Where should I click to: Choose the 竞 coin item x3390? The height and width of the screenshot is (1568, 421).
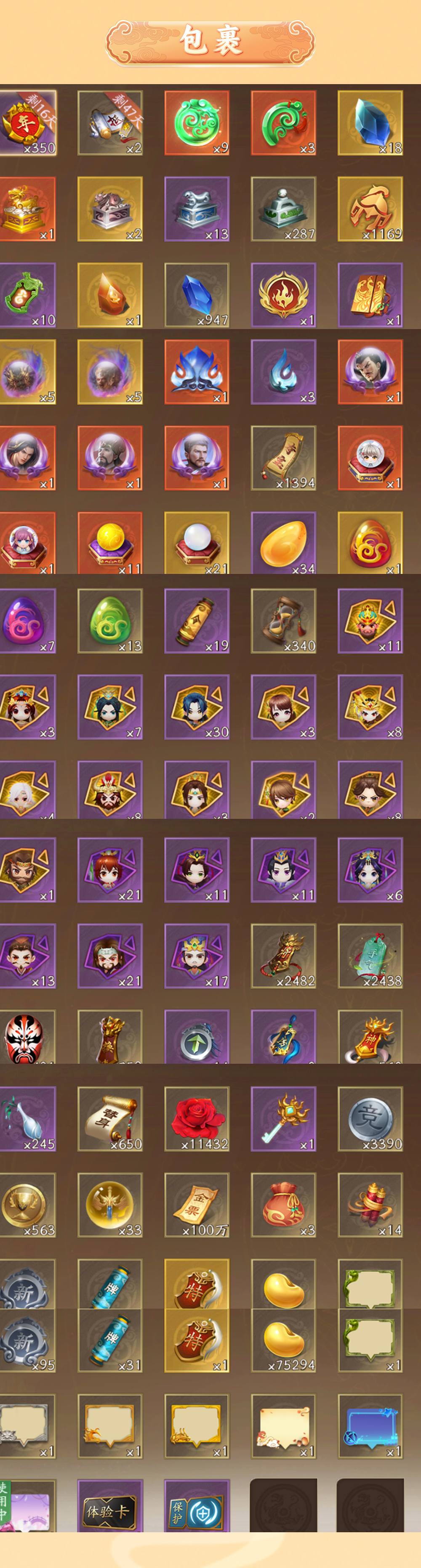click(370, 1119)
